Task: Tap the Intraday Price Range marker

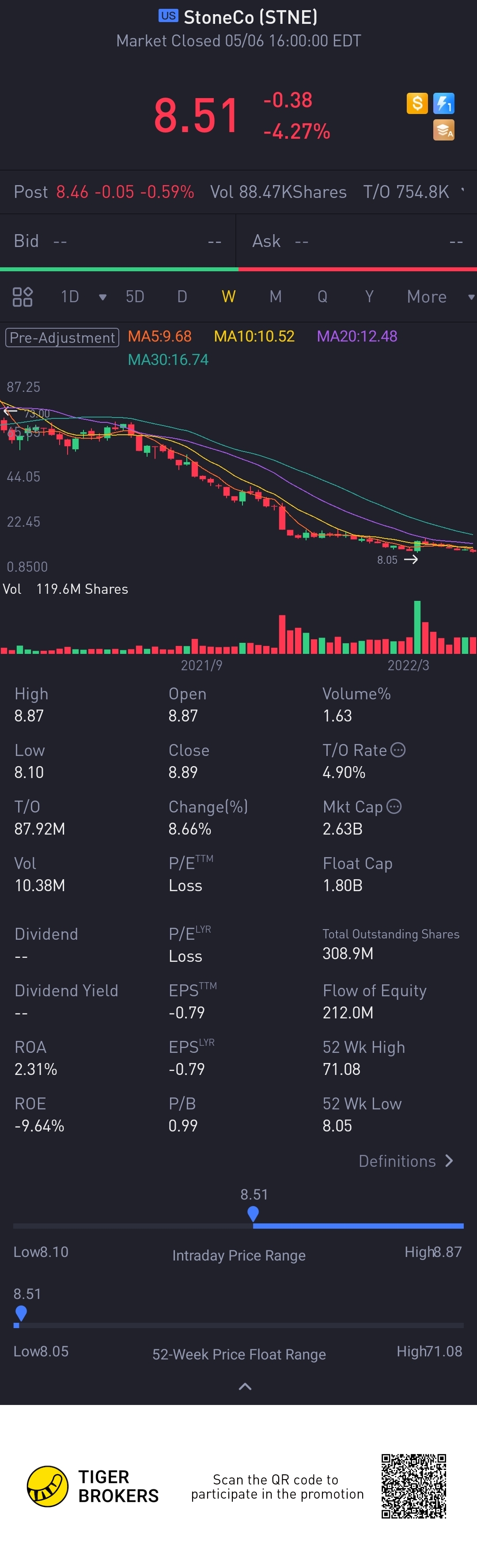Action: pos(253,1214)
